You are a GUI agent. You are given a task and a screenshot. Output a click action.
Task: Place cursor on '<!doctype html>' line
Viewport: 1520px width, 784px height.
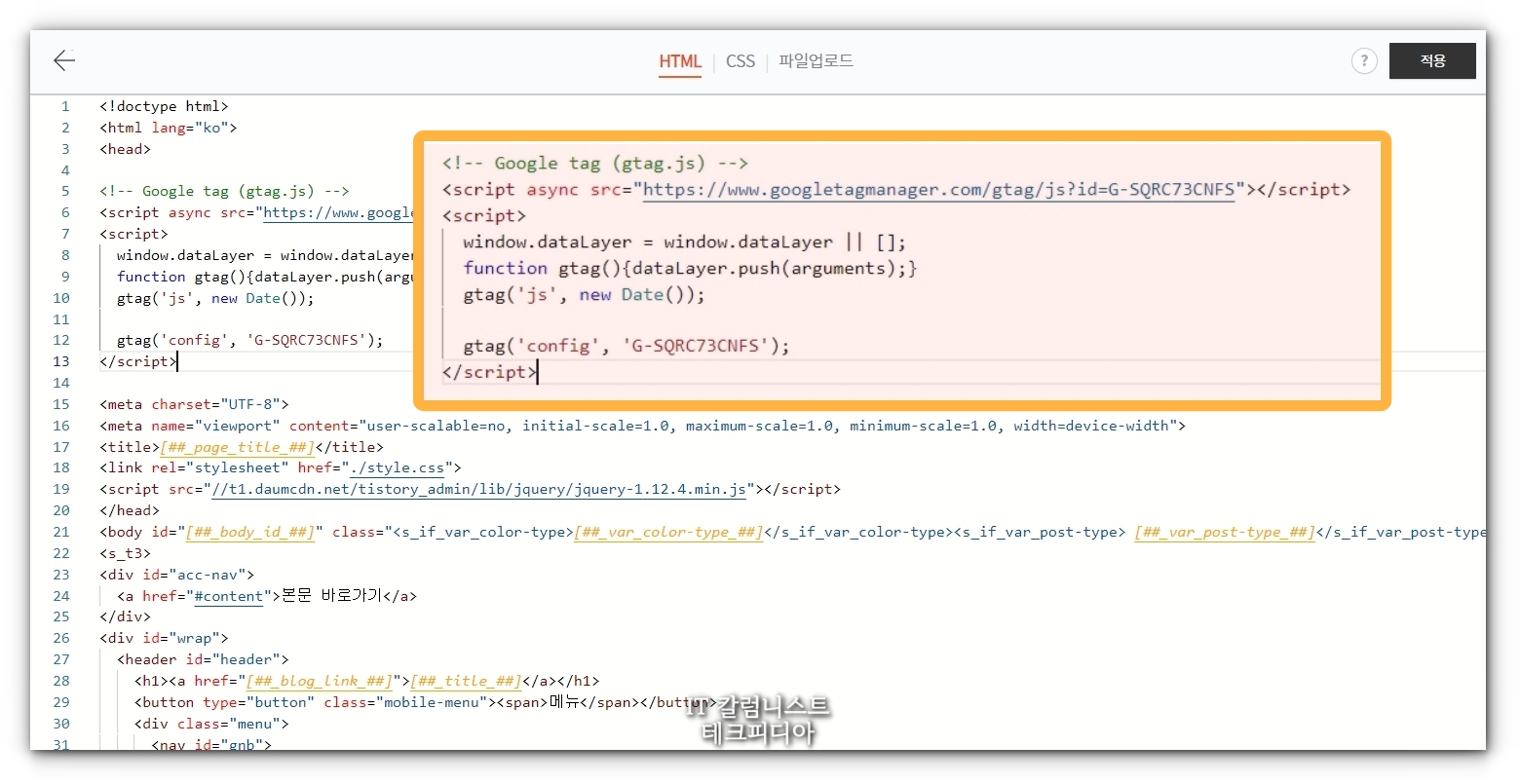164,106
